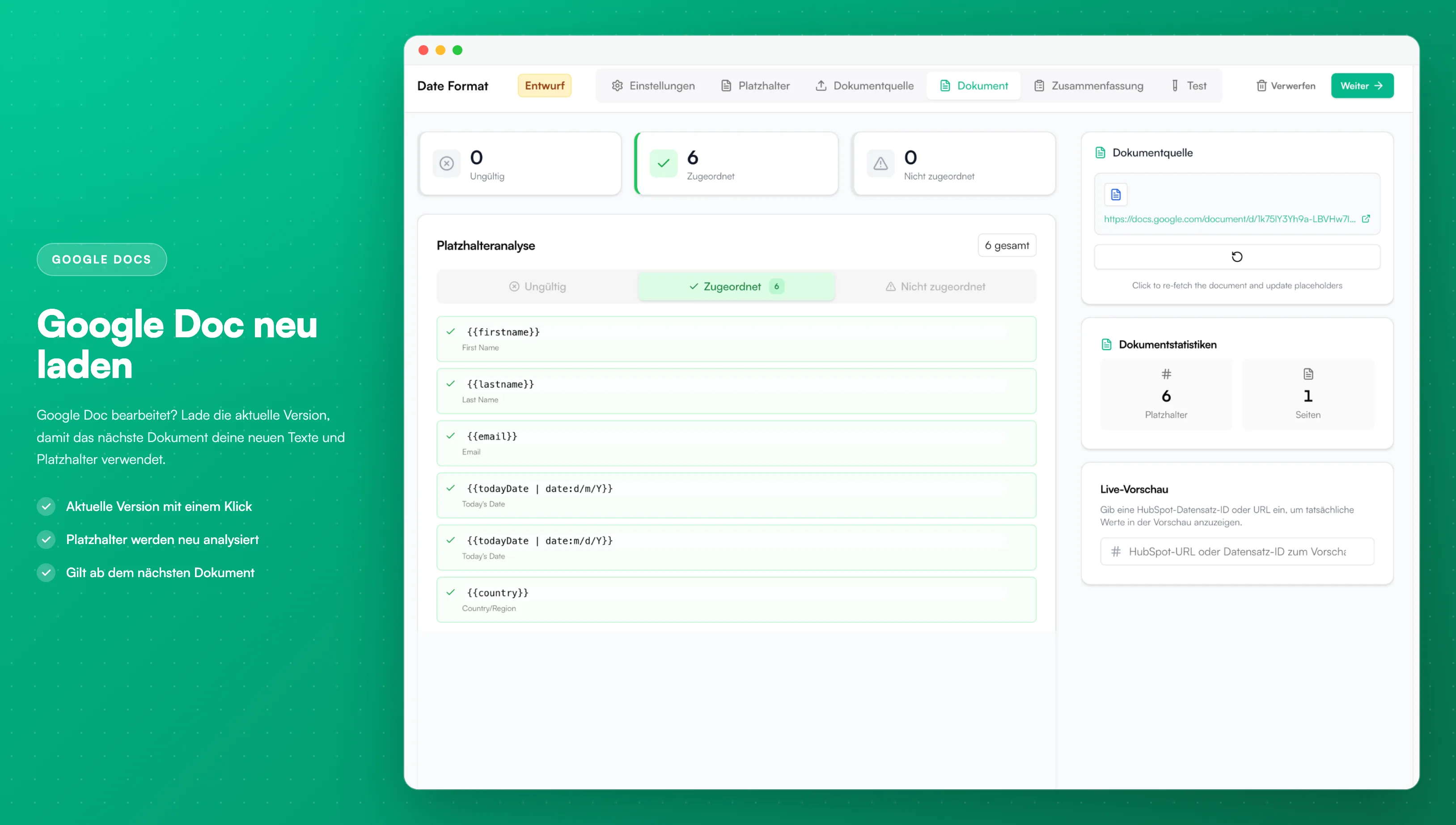Go to the Dokumentquelle tab
This screenshot has height=825, width=1456.
(x=864, y=85)
